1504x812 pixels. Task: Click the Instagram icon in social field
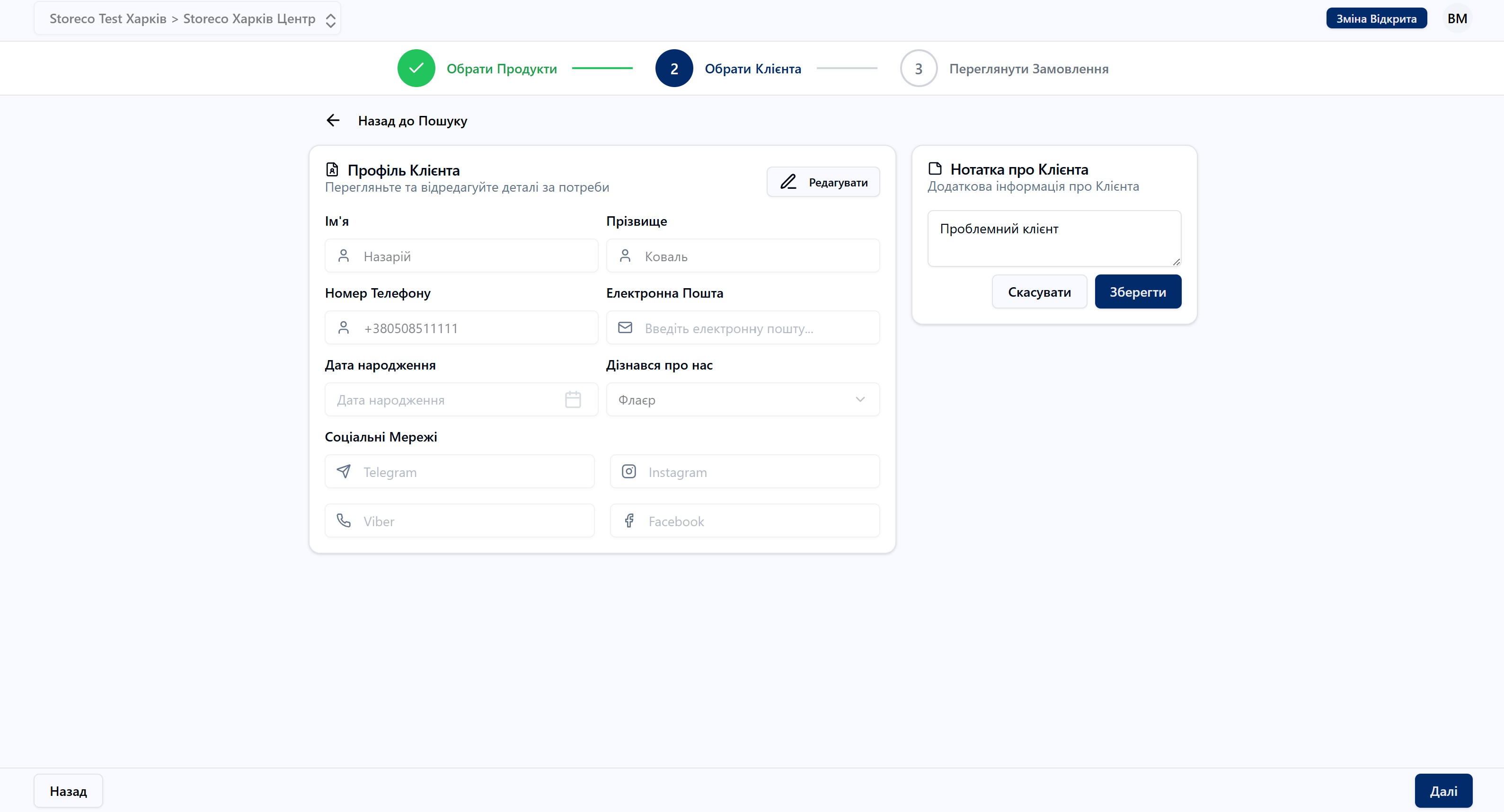tap(629, 472)
